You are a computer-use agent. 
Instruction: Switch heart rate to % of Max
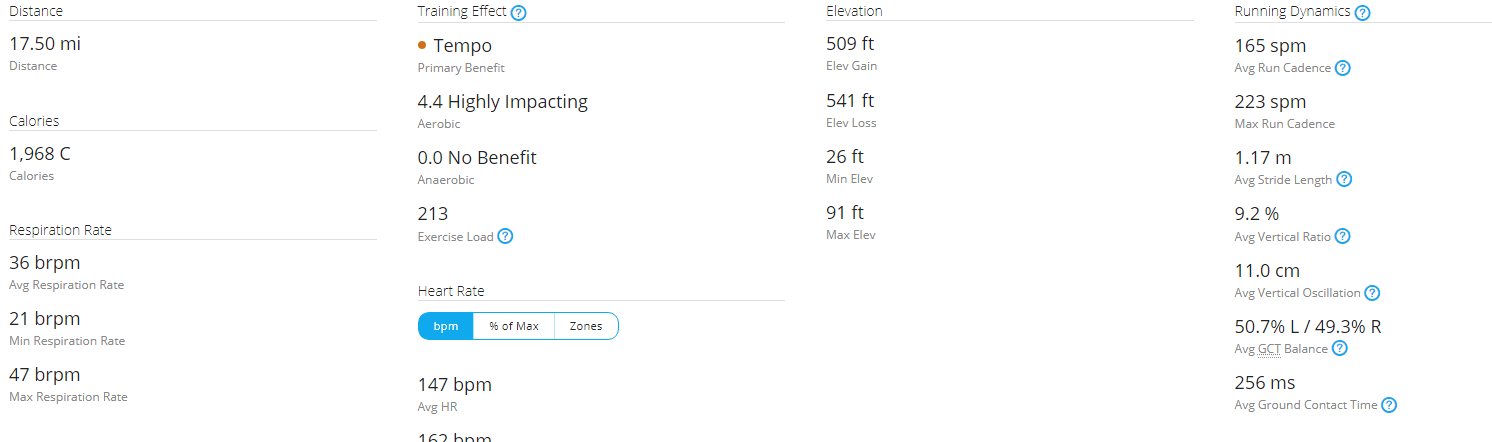pyautogui.click(x=514, y=326)
